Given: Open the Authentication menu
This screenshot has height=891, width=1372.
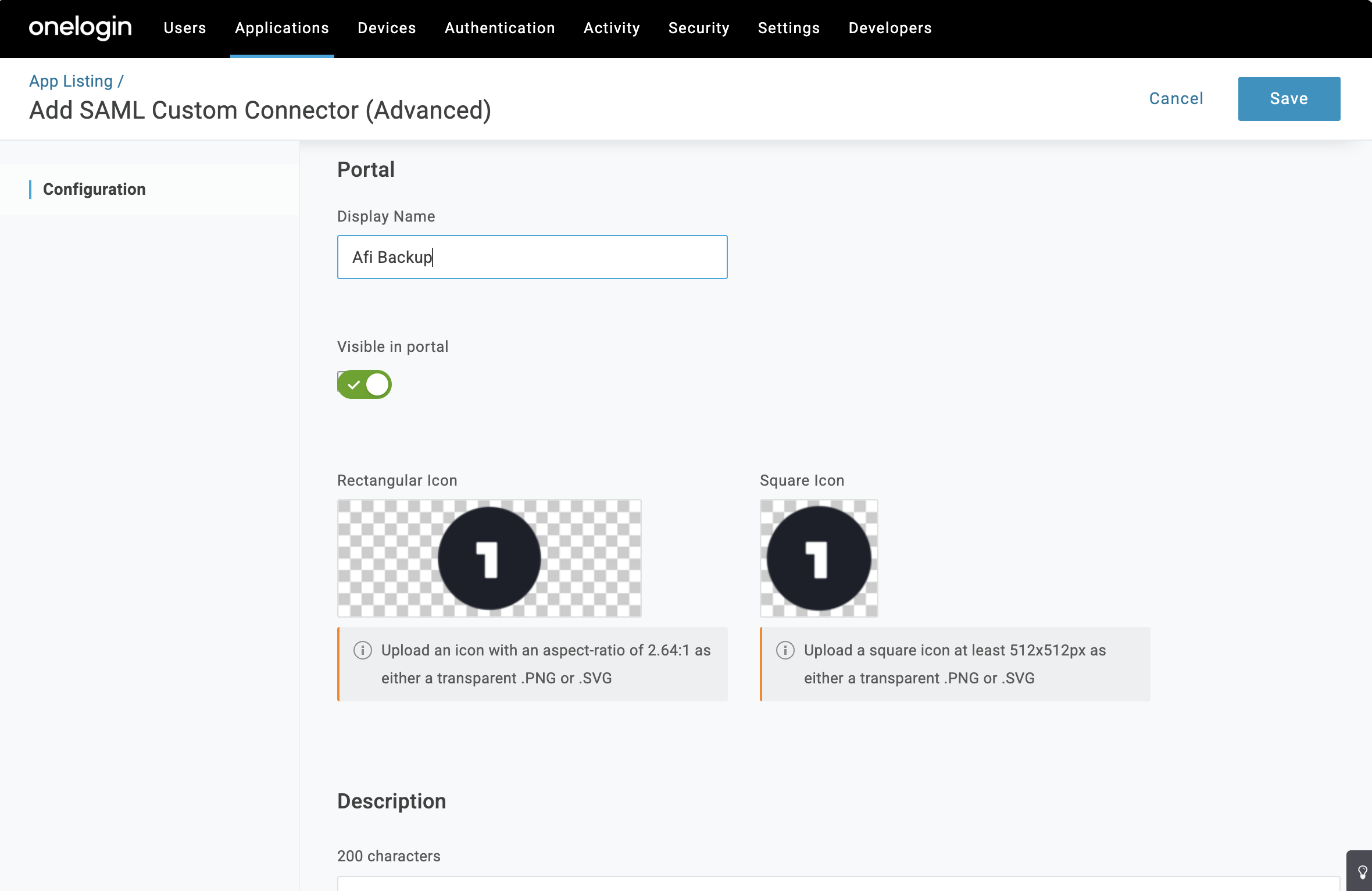Looking at the screenshot, I should (499, 28).
